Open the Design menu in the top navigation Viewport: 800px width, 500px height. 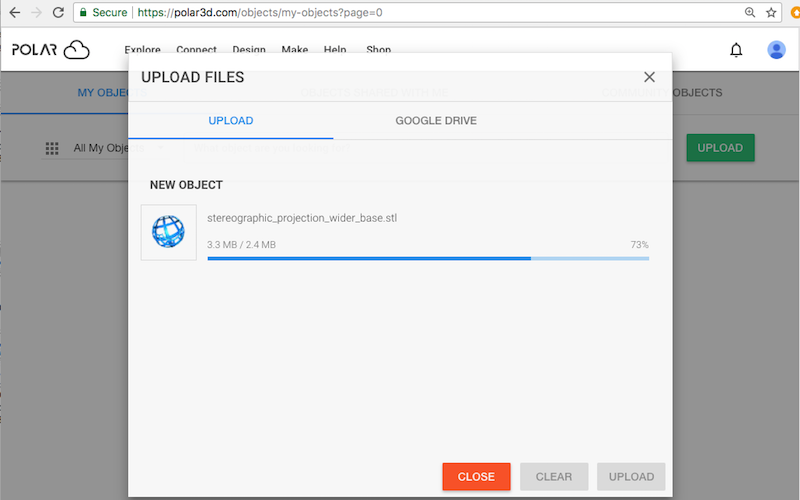click(249, 50)
